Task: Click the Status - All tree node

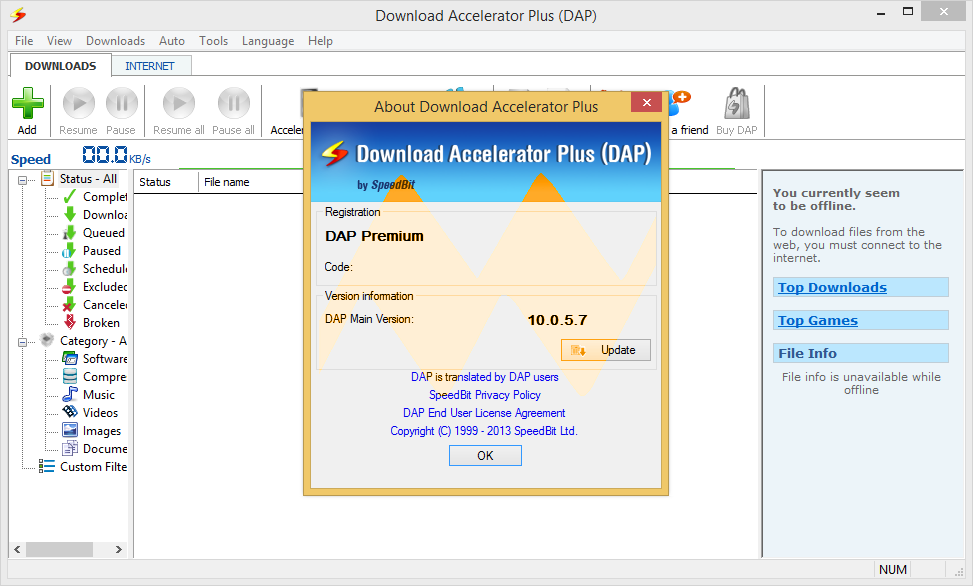Action: [87, 179]
